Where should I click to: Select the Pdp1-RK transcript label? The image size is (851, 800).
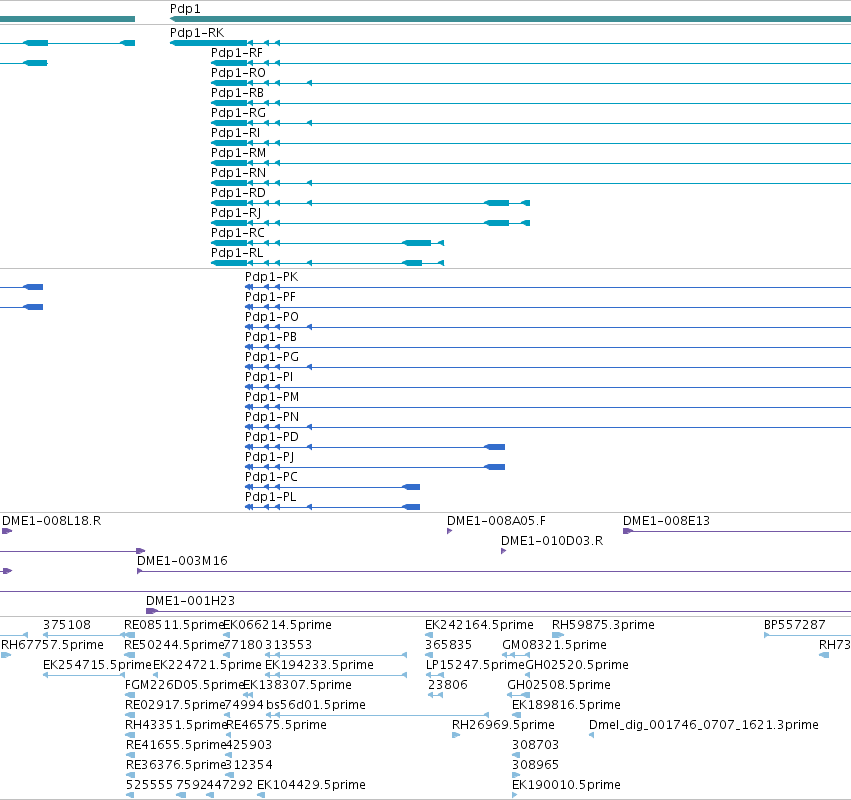pyautogui.click(x=197, y=33)
